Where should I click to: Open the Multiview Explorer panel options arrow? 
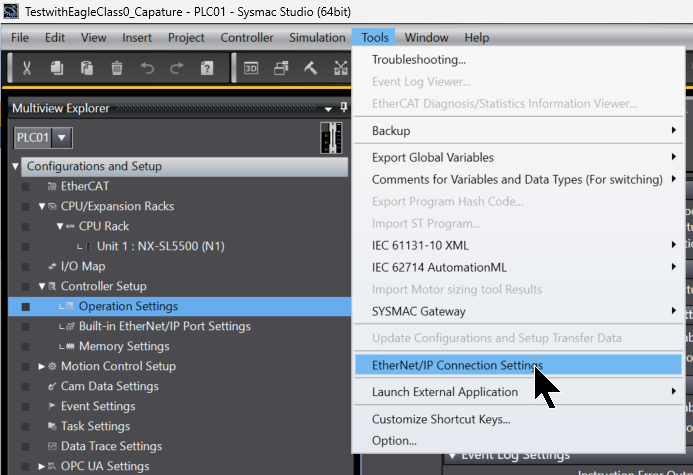(x=328, y=109)
